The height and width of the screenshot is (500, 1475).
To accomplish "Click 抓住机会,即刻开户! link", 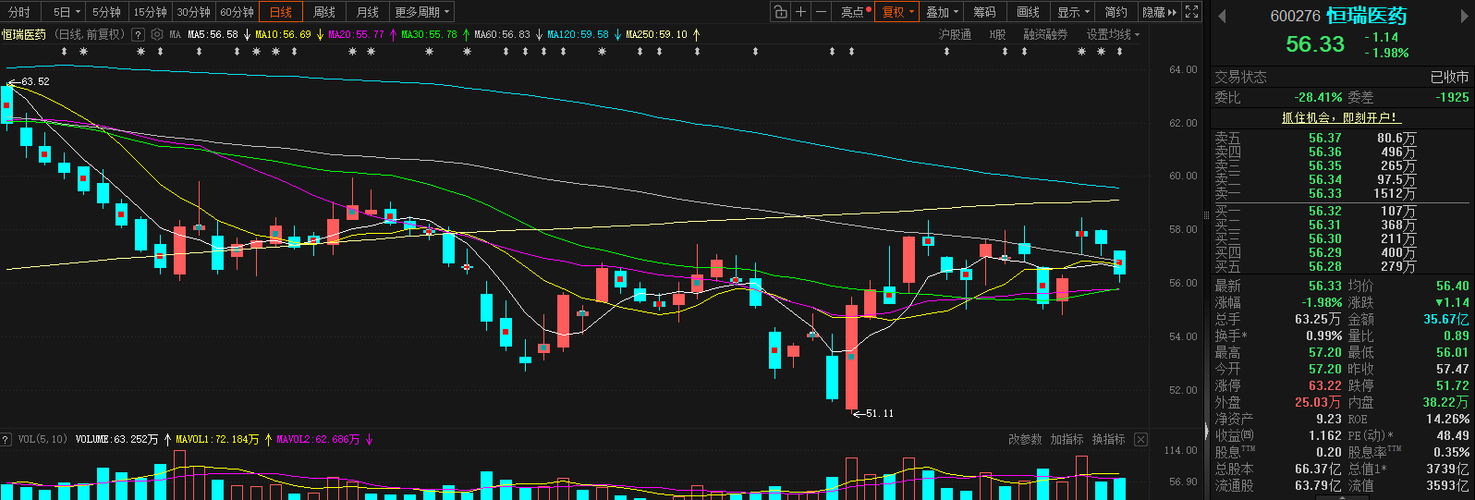I will click(x=1341, y=117).
